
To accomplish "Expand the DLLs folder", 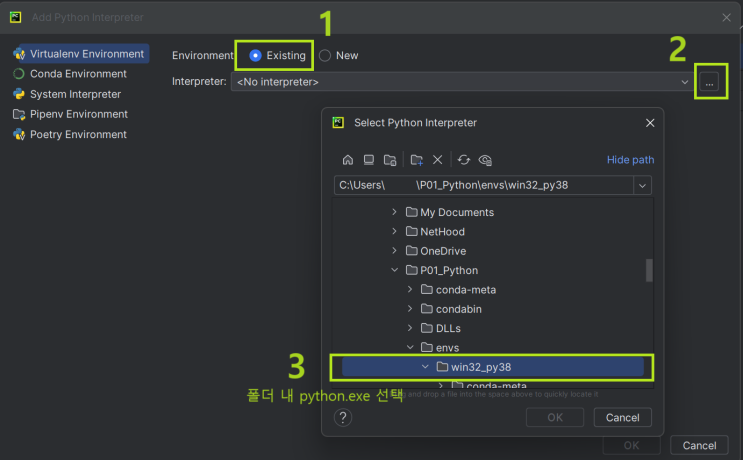I will [410, 328].
